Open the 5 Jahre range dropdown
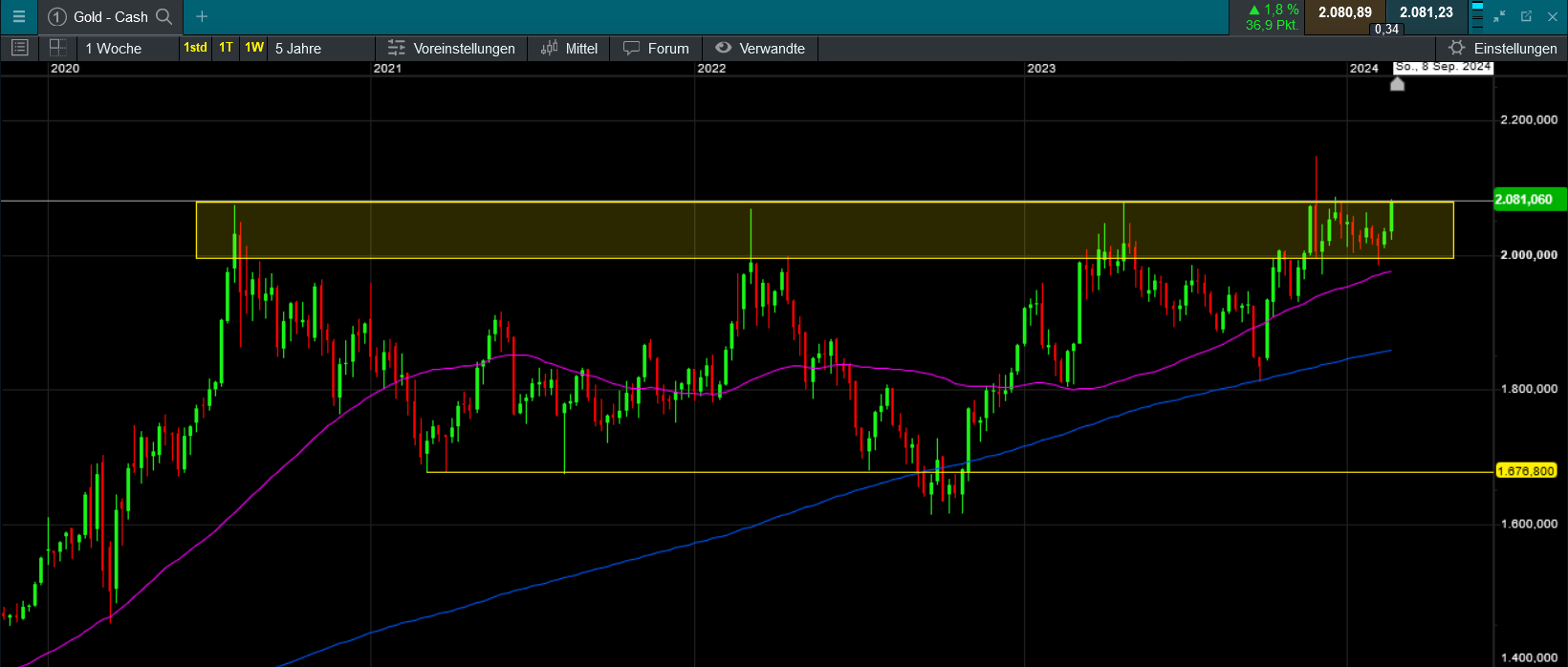Viewport: 1568px width, 667px height. tap(298, 48)
